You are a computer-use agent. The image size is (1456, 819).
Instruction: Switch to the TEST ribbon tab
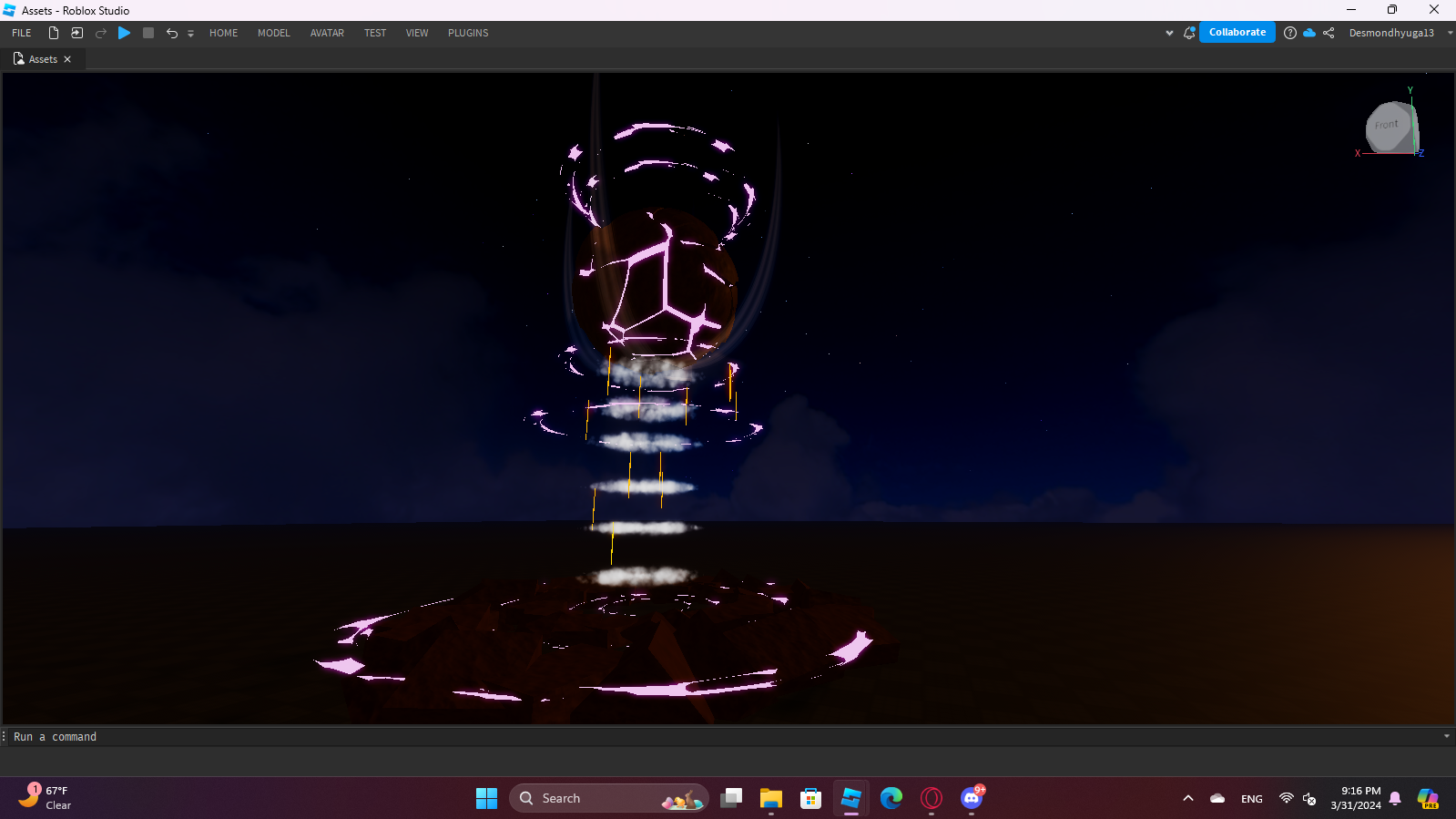pyautogui.click(x=375, y=33)
